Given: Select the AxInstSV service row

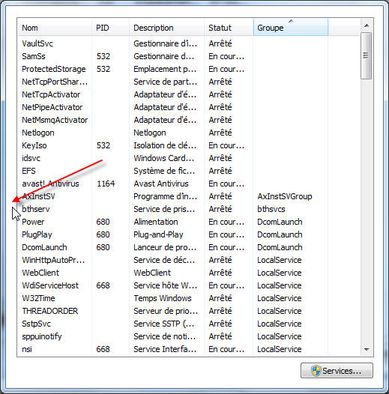Looking at the screenshot, I should click(189, 196).
